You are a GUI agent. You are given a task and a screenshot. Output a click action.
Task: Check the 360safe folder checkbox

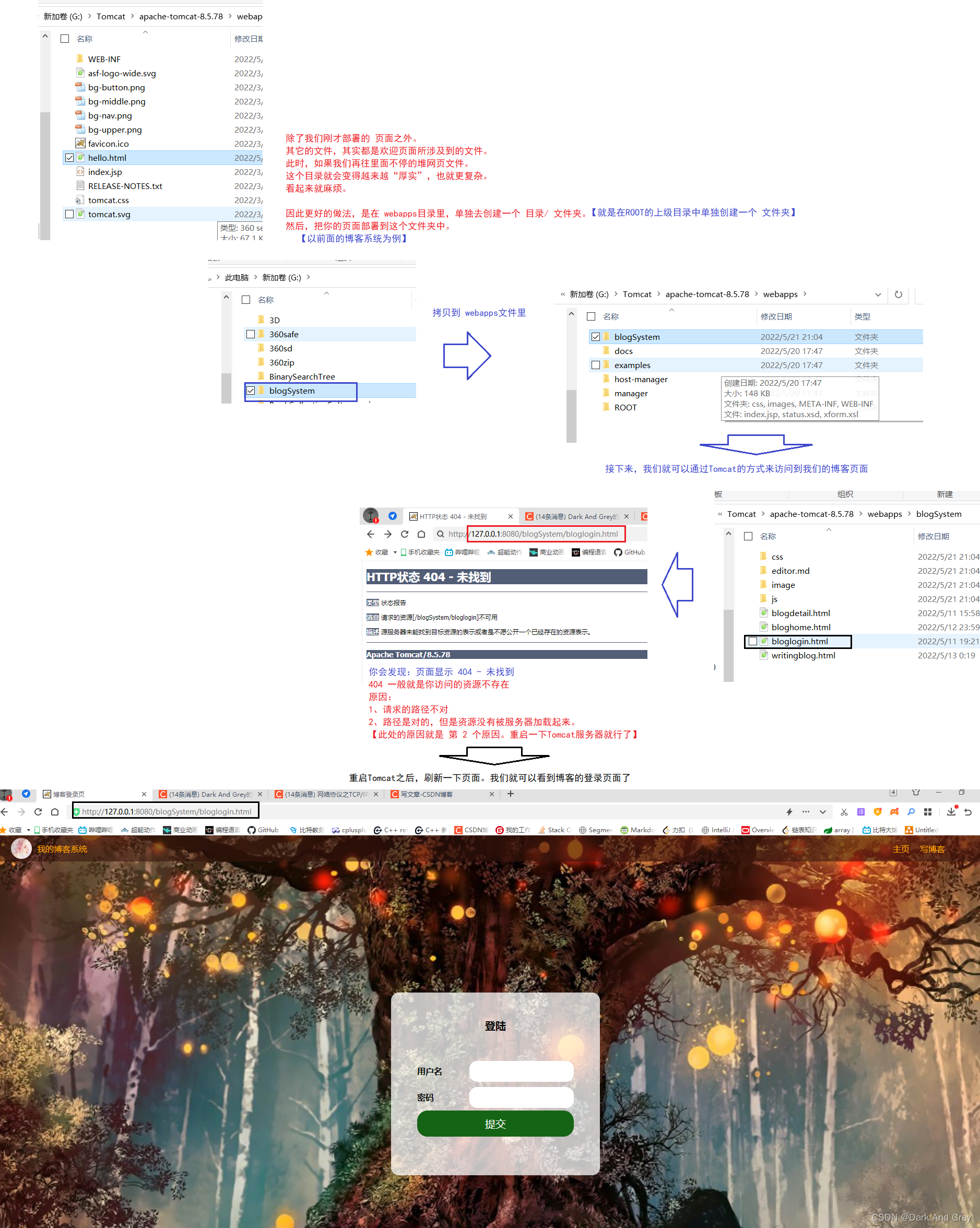click(x=251, y=334)
